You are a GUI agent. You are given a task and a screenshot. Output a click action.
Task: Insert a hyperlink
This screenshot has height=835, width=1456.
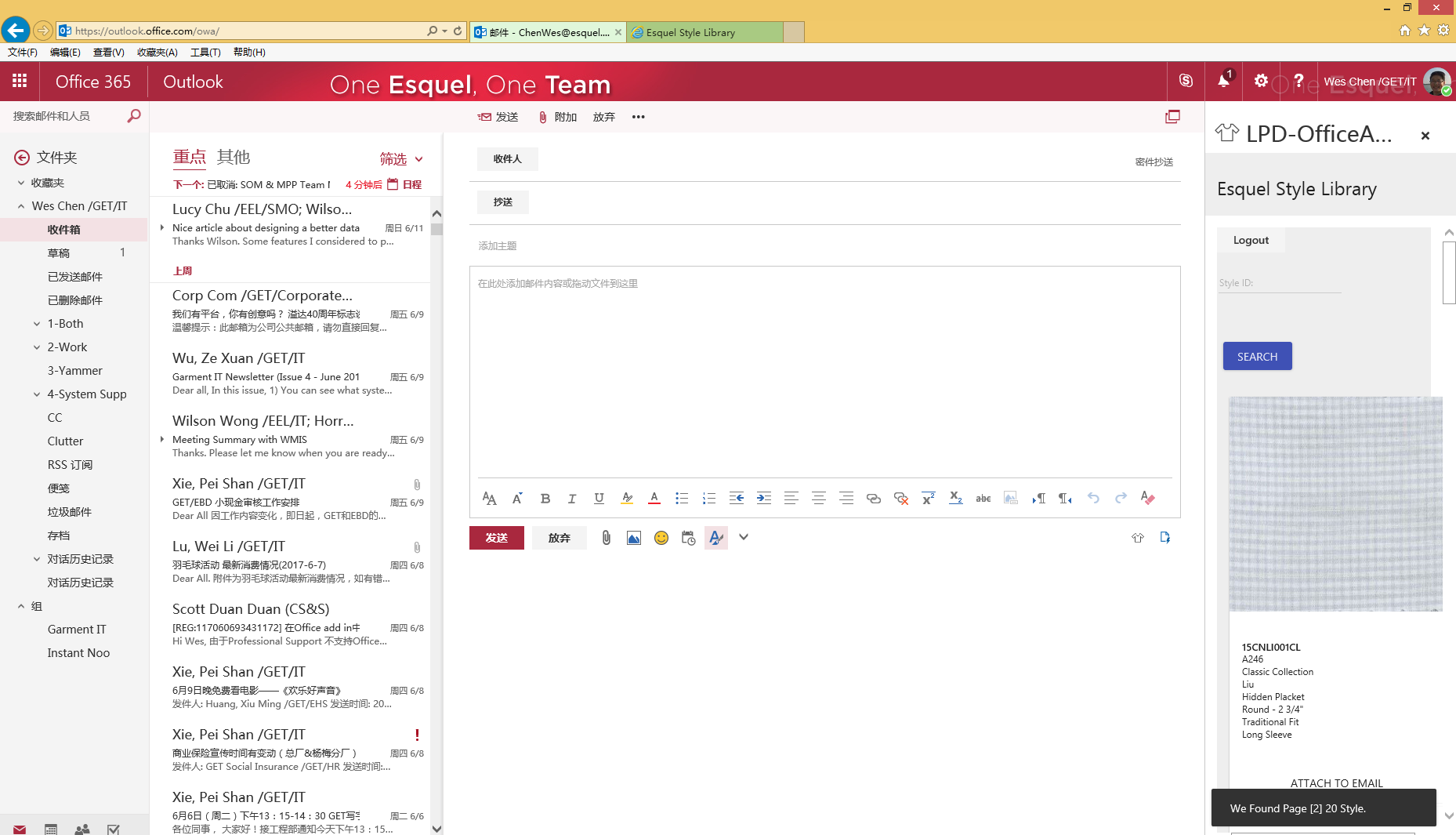coord(874,499)
